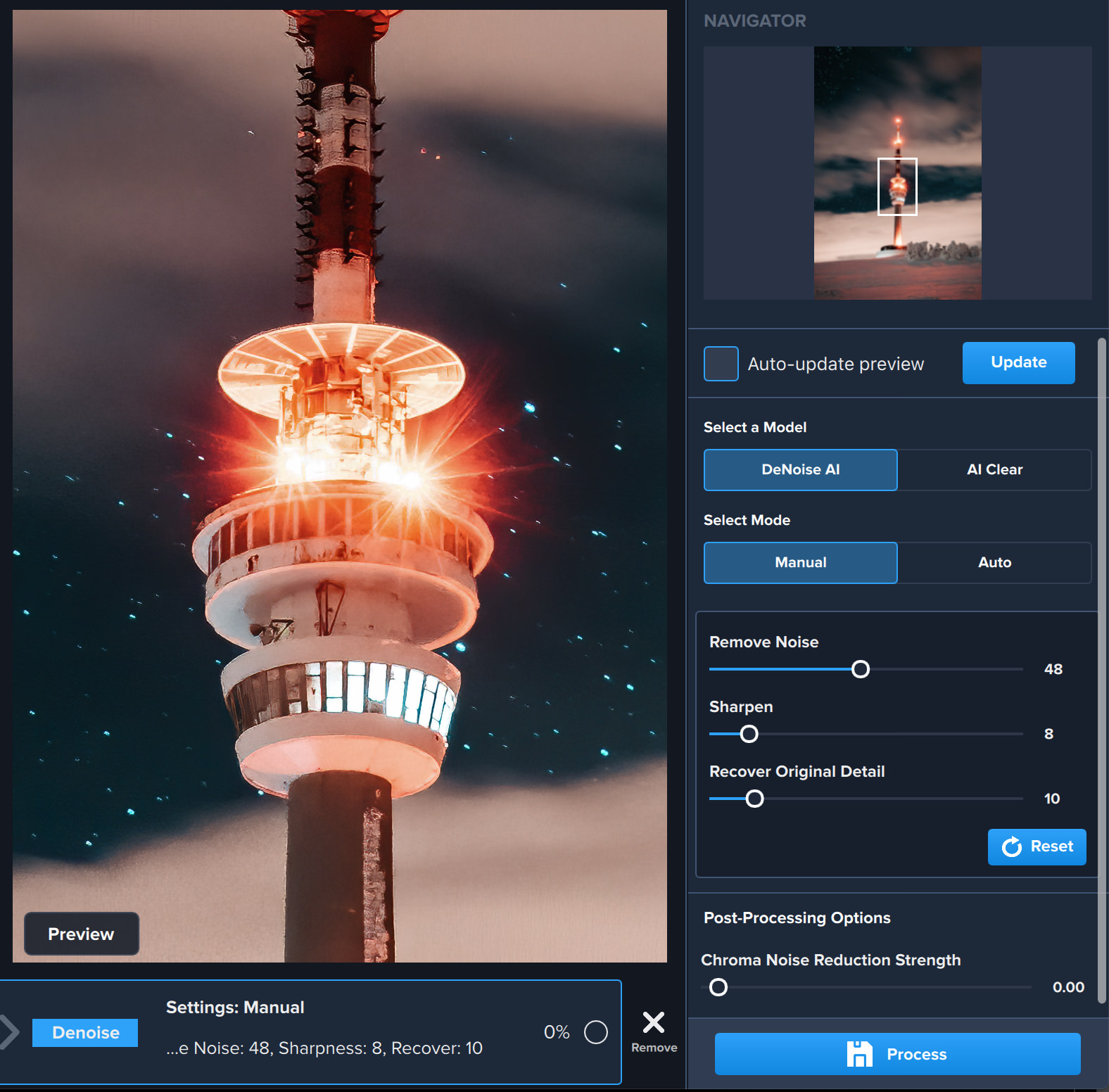Viewport: 1109px width, 1092px height.
Task: Click the progress circle next to 0%
Action: (x=595, y=1032)
